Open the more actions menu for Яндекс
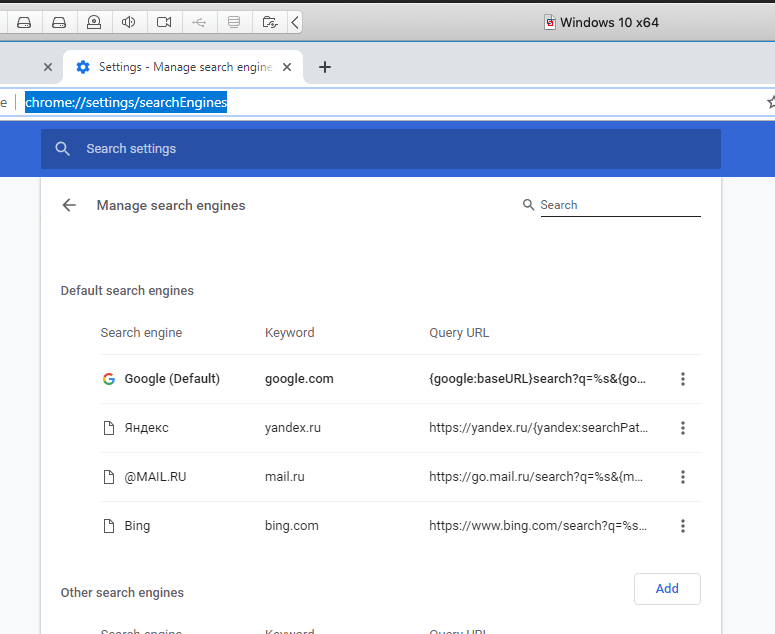The image size is (775, 634). pos(683,428)
